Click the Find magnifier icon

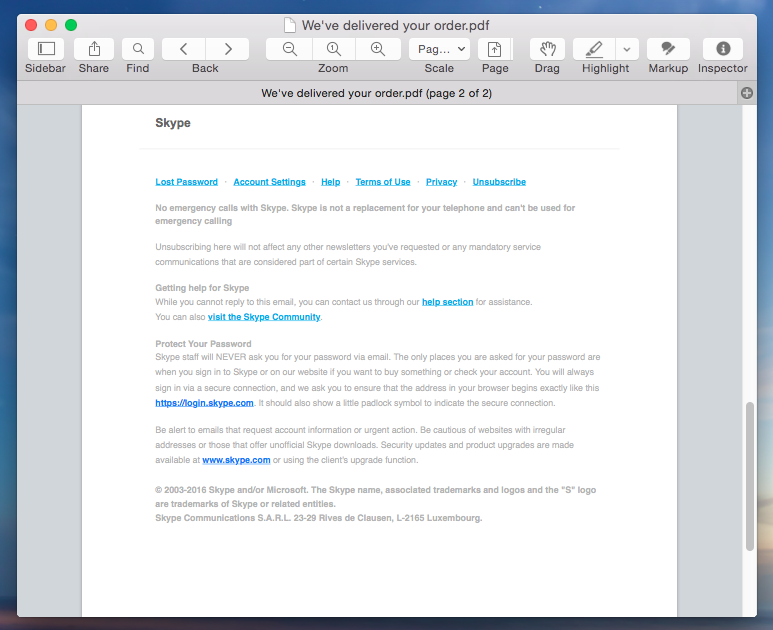click(138, 49)
